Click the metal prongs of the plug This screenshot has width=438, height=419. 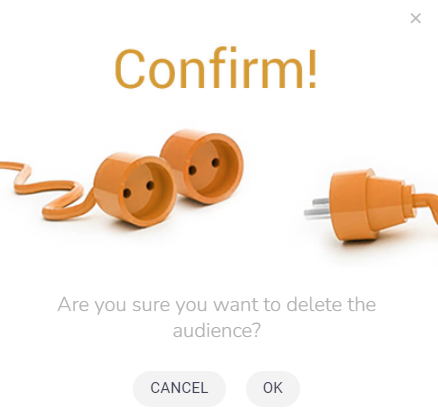317,208
